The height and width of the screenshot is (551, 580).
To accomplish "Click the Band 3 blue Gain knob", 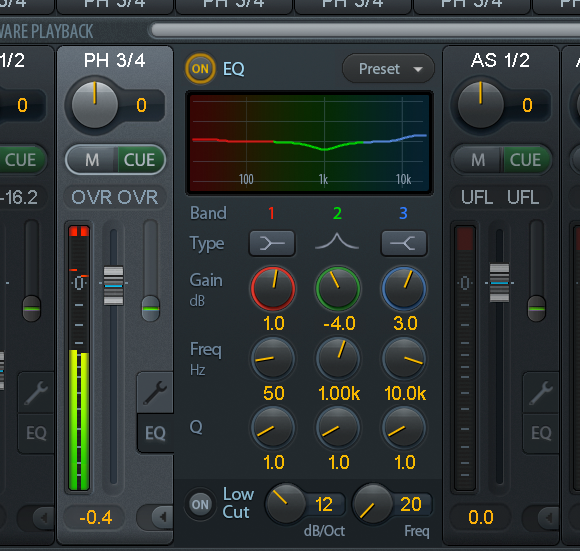I will pos(404,288).
